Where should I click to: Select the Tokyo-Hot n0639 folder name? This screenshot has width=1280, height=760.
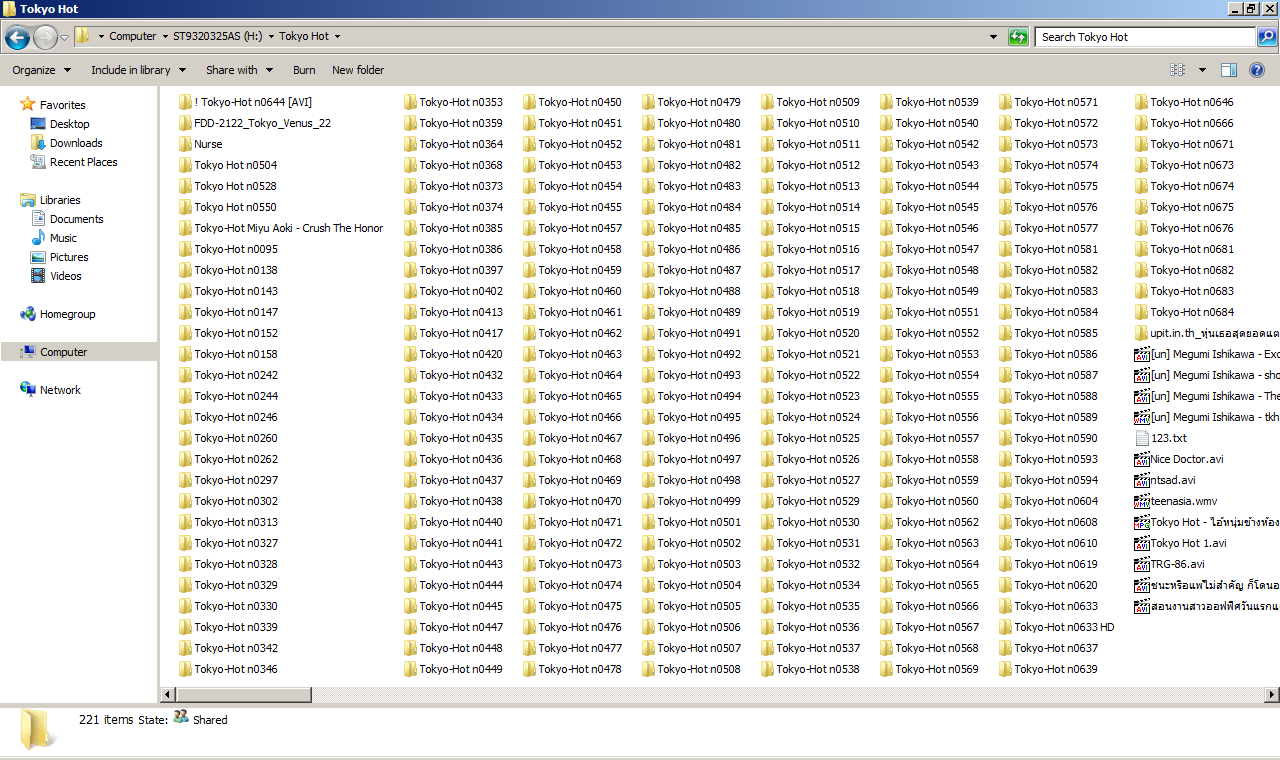[x=1056, y=669]
